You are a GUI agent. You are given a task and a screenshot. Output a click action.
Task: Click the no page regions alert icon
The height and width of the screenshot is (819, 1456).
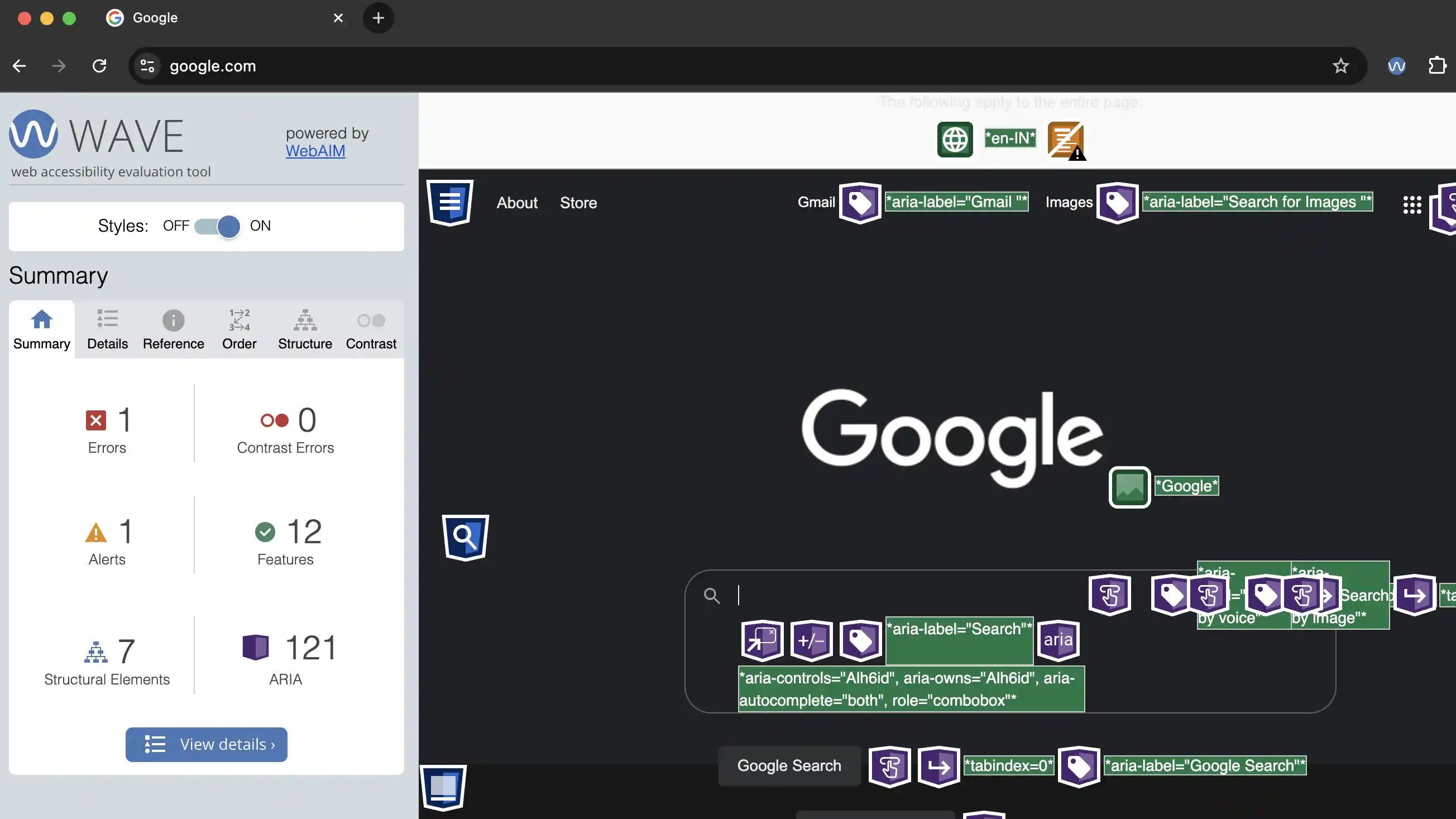[1066, 140]
